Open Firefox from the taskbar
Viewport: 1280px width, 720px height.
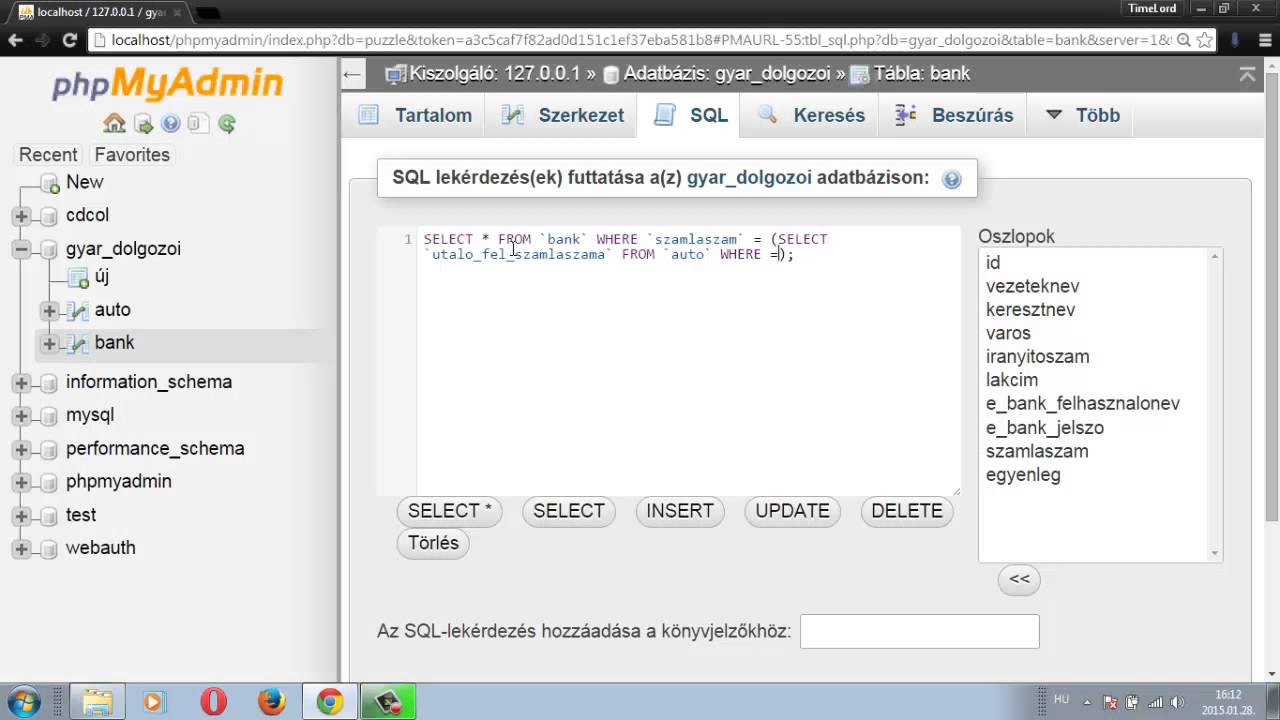(271, 702)
